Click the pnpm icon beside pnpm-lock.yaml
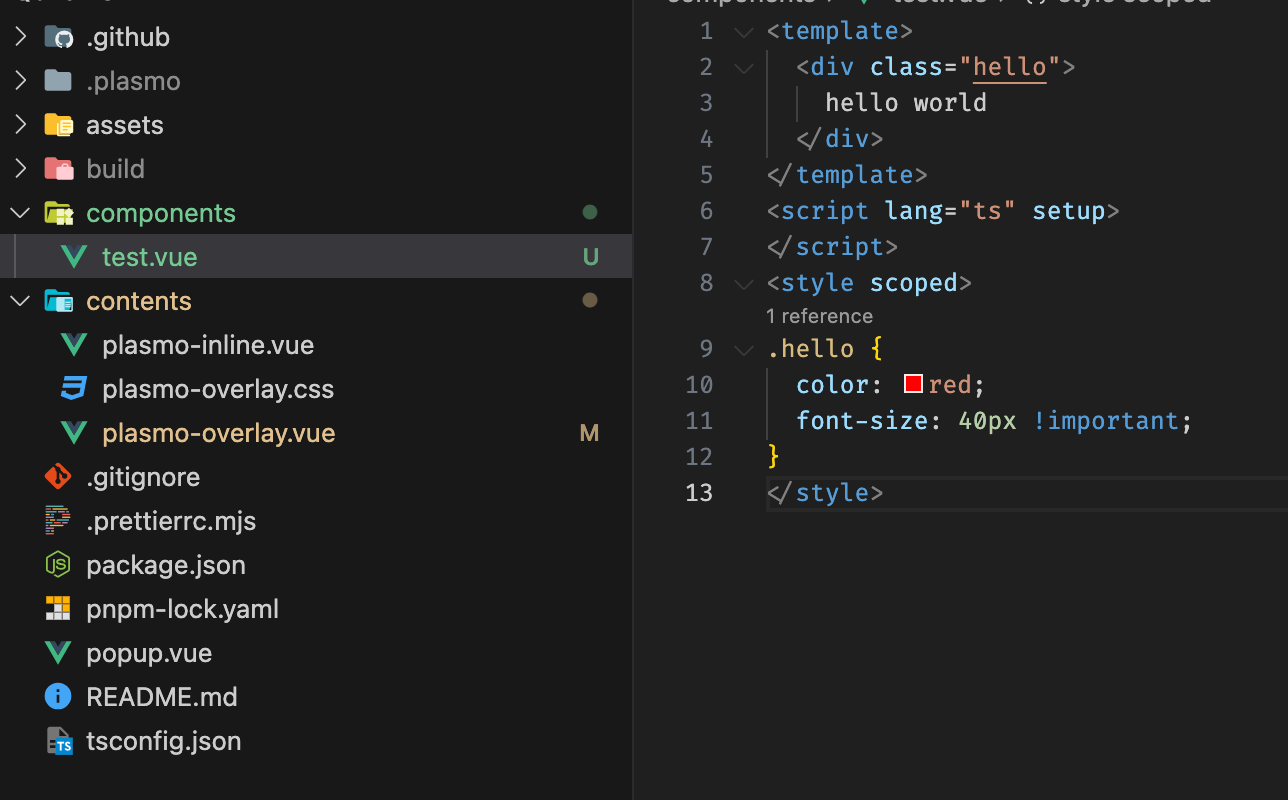This screenshot has width=1288, height=800. pyautogui.click(x=58, y=609)
